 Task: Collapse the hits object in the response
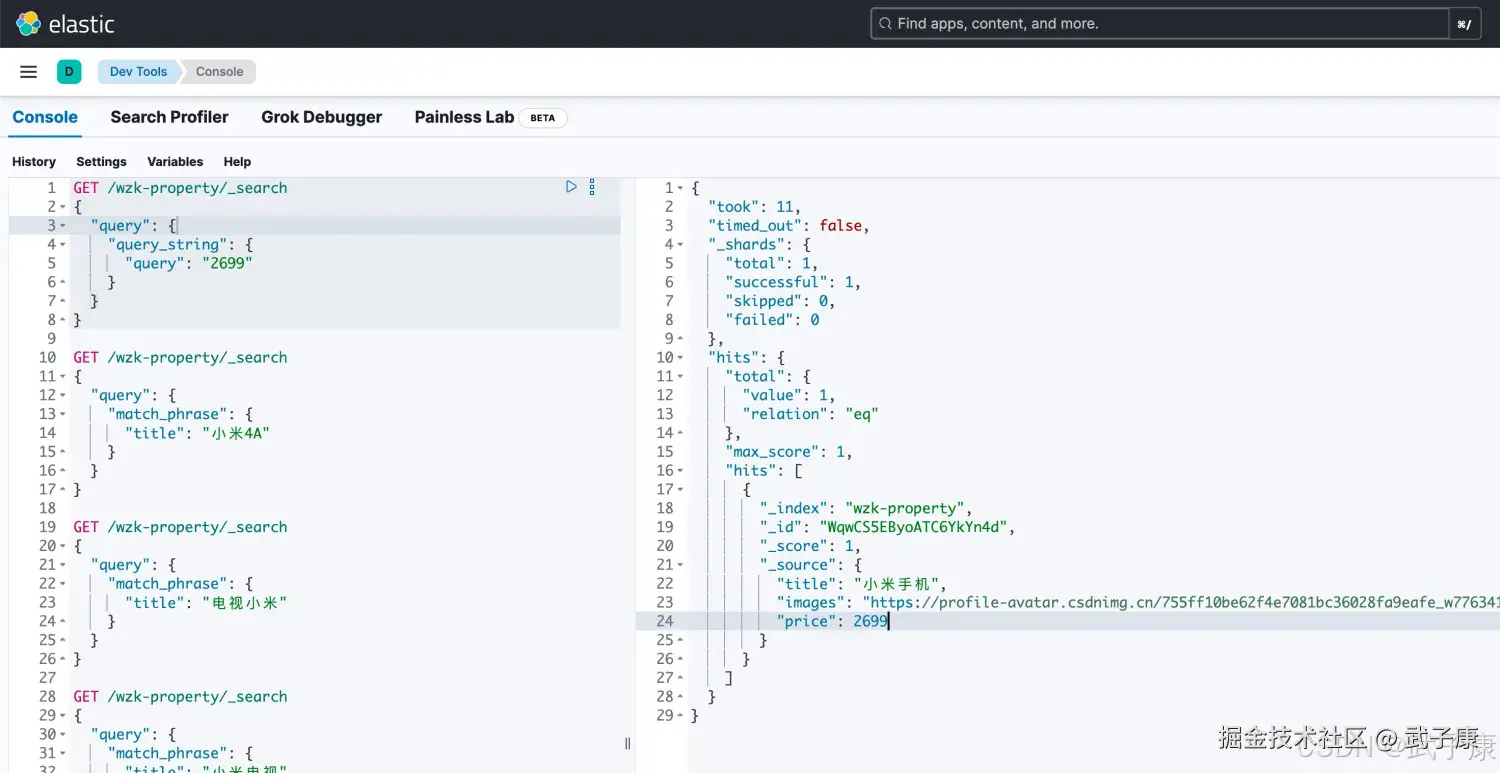pyautogui.click(x=679, y=357)
